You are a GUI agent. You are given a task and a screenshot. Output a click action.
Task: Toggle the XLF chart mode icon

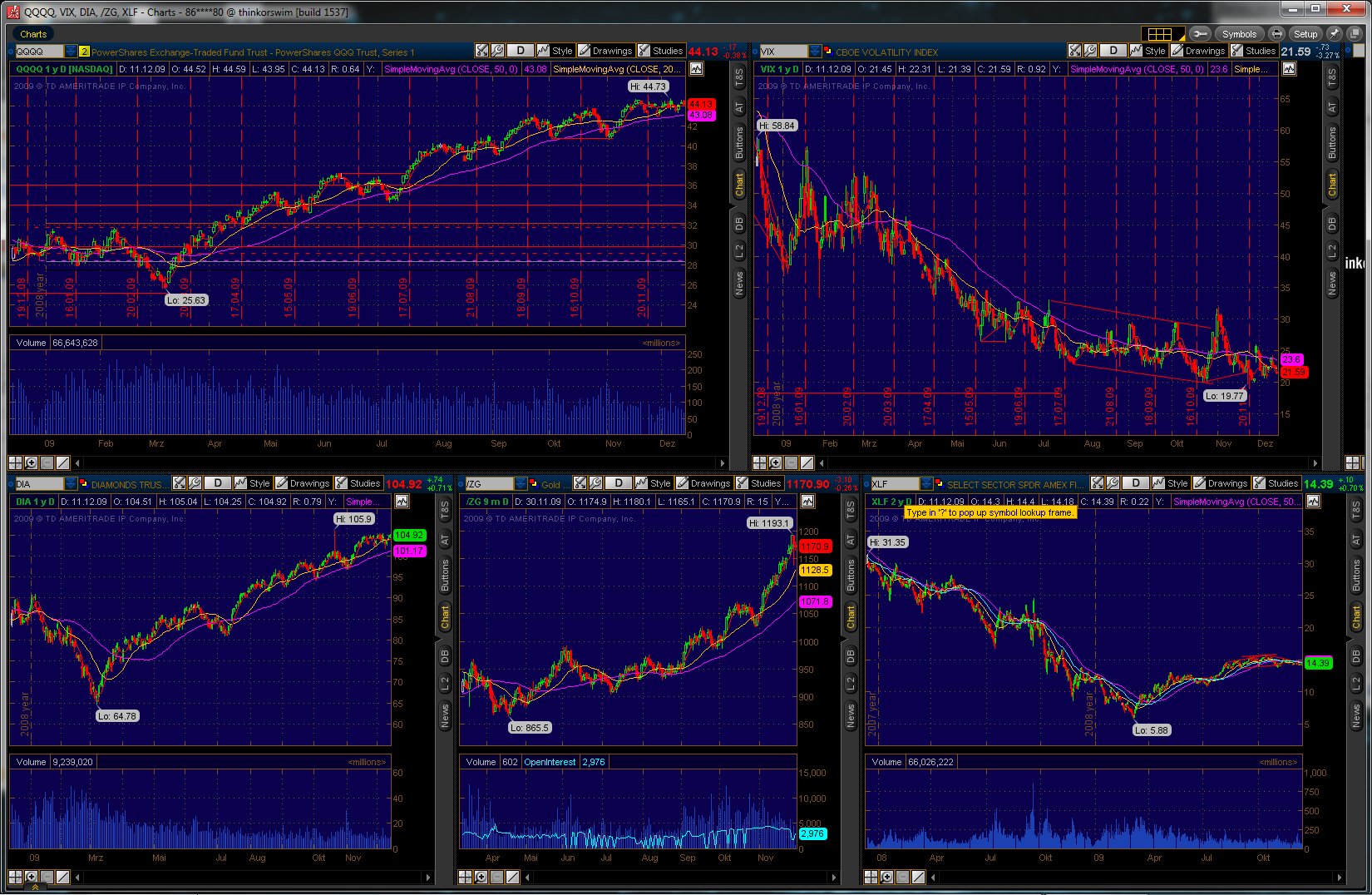[x=1313, y=502]
